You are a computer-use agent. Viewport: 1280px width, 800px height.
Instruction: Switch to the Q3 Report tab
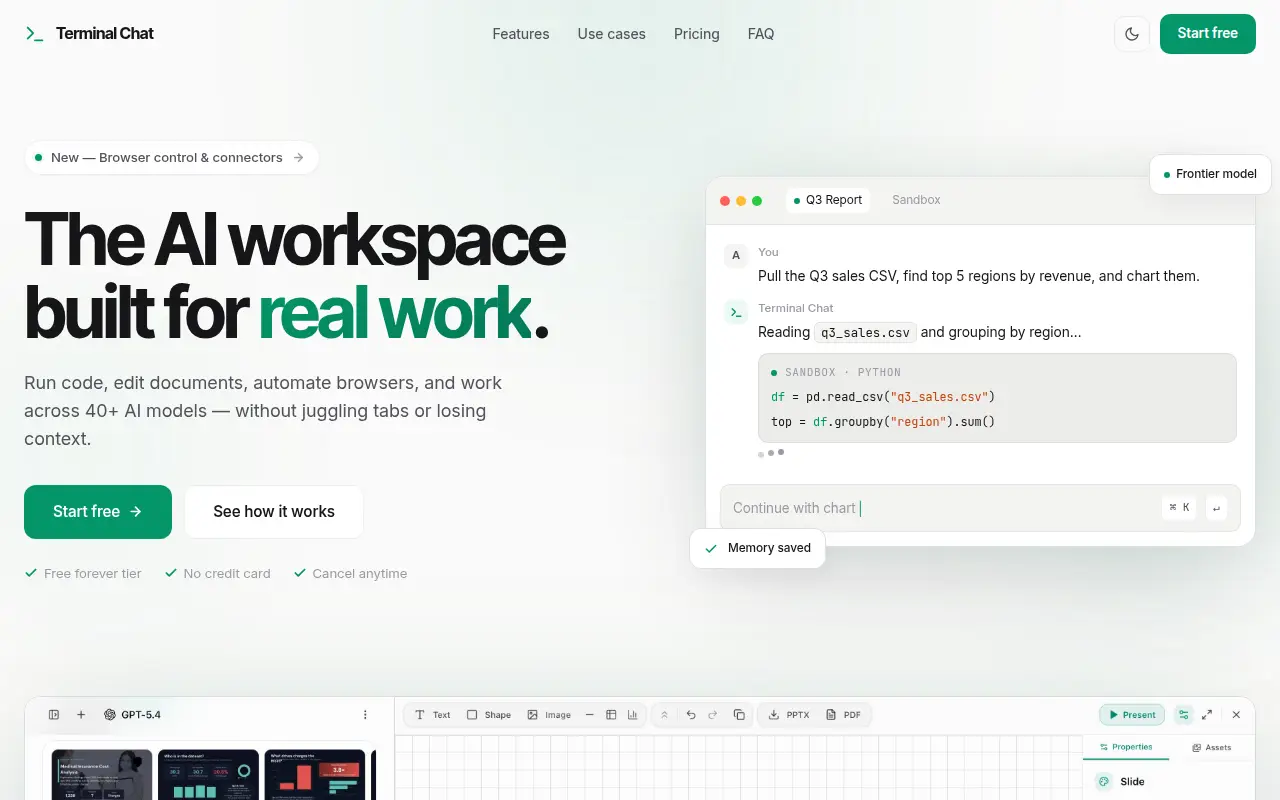pos(828,200)
